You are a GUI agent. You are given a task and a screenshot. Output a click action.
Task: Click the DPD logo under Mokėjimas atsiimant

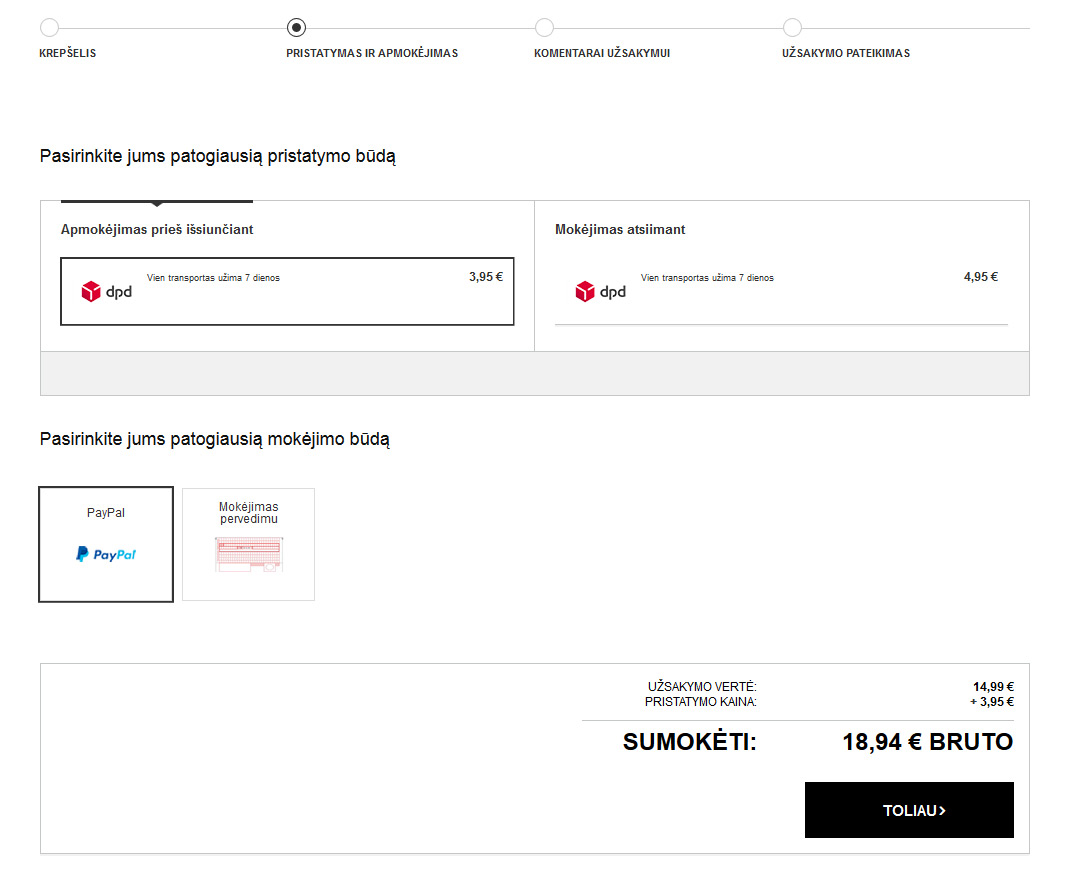600,292
